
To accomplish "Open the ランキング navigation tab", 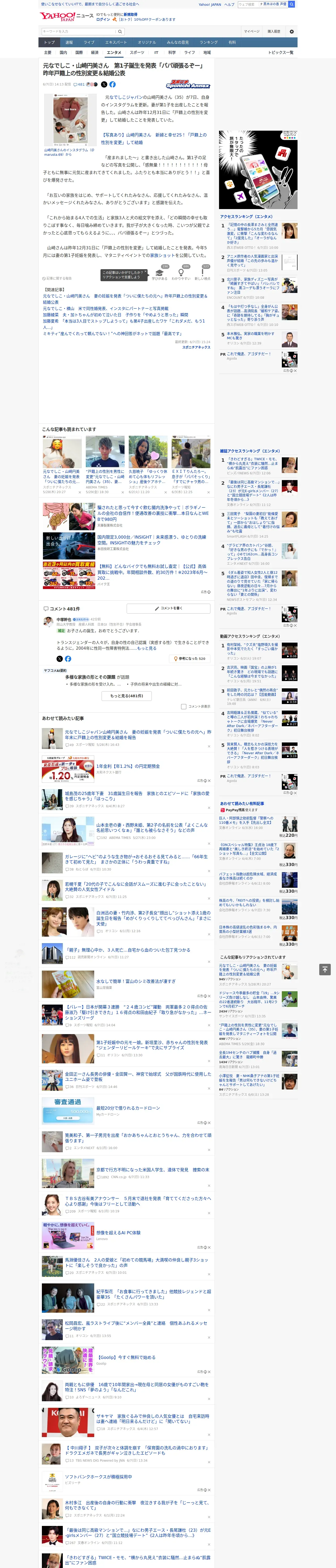I will (x=209, y=43).
